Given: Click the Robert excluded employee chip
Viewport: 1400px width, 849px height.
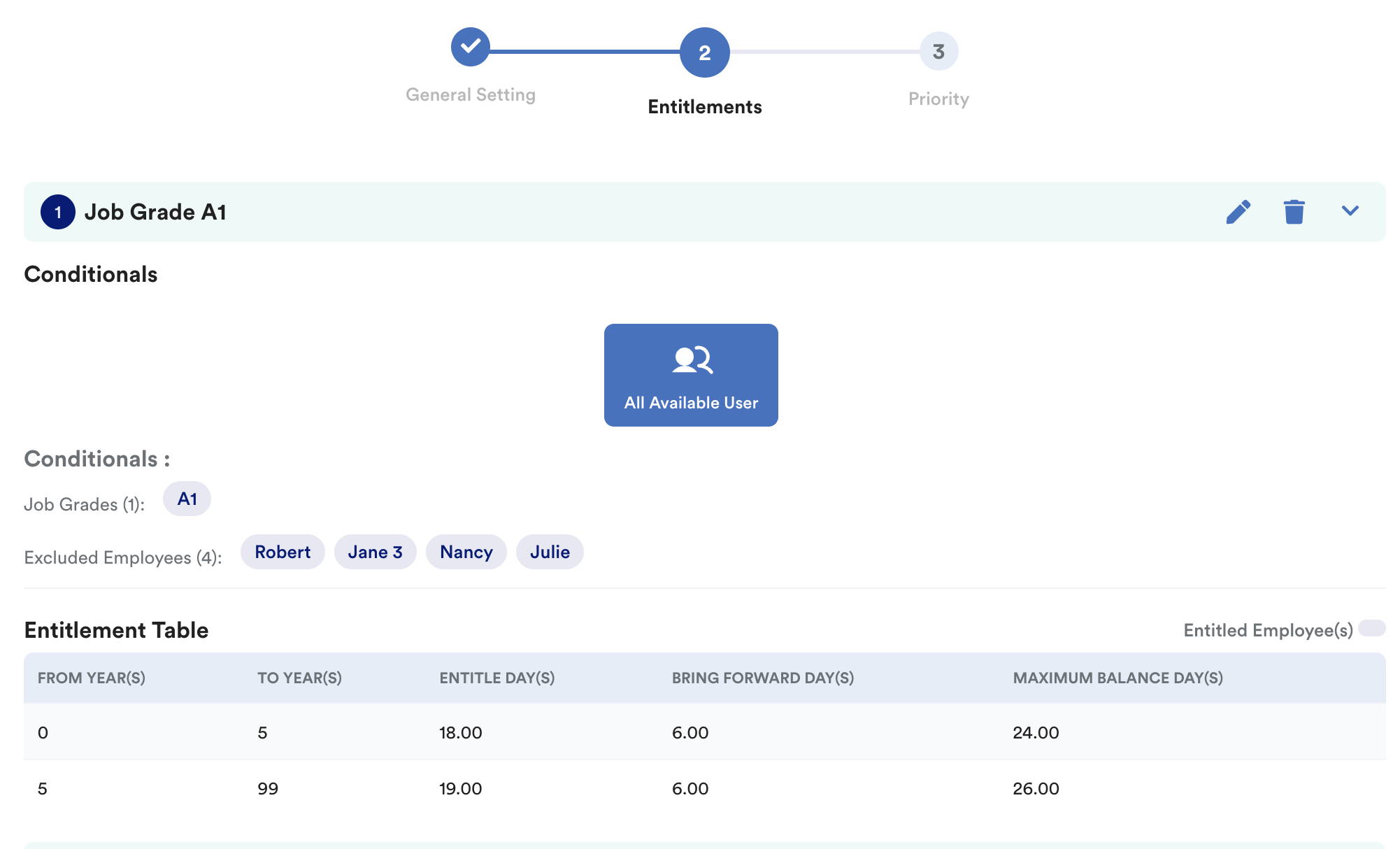Looking at the screenshot, I should [283, 552].
